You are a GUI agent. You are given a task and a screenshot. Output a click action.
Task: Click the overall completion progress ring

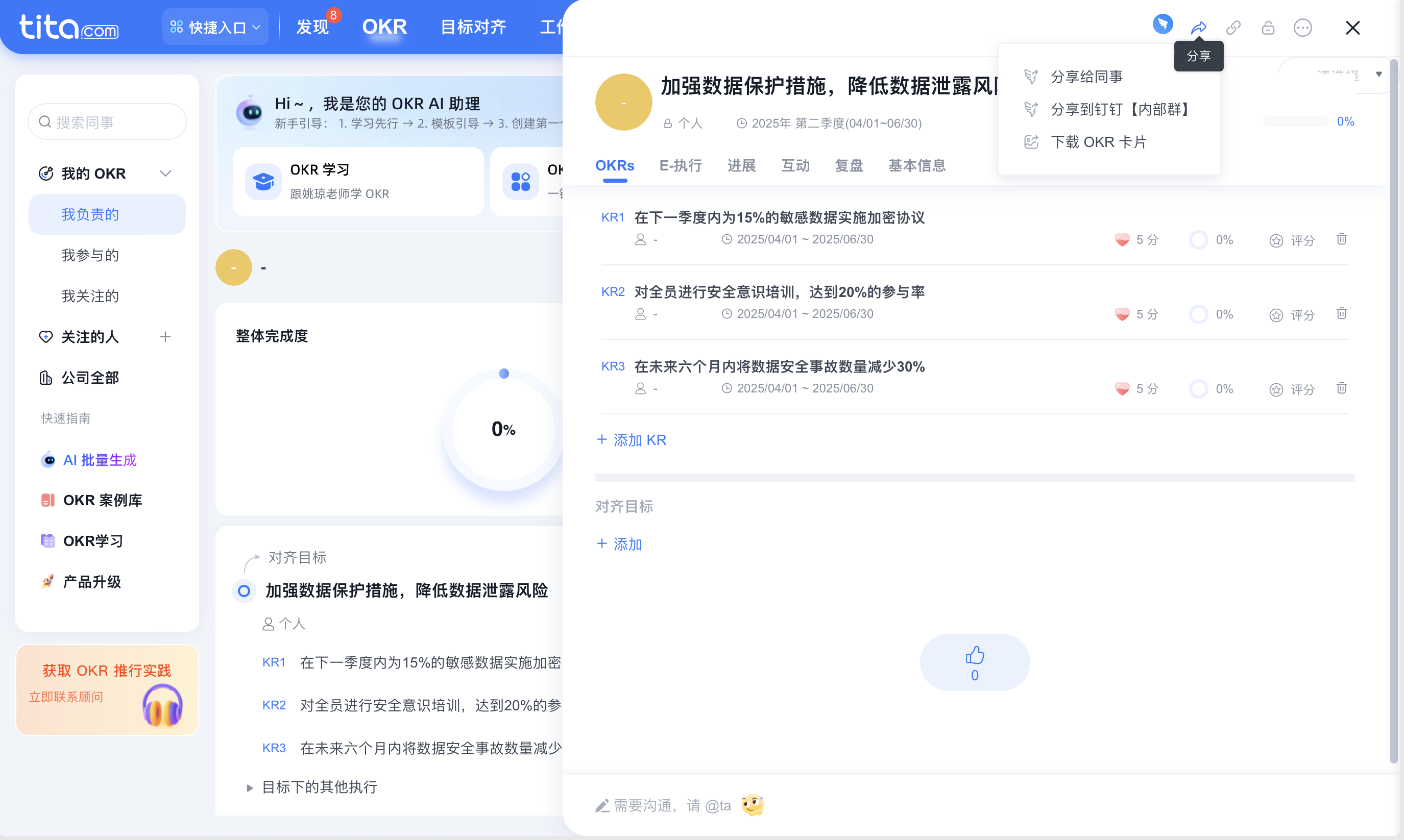[503, 429]
